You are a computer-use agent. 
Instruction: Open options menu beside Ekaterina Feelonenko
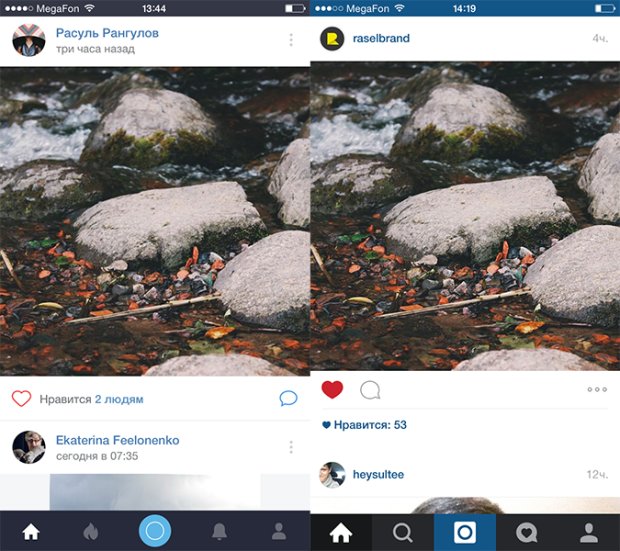pyautogui.click(x=291, y=447)
